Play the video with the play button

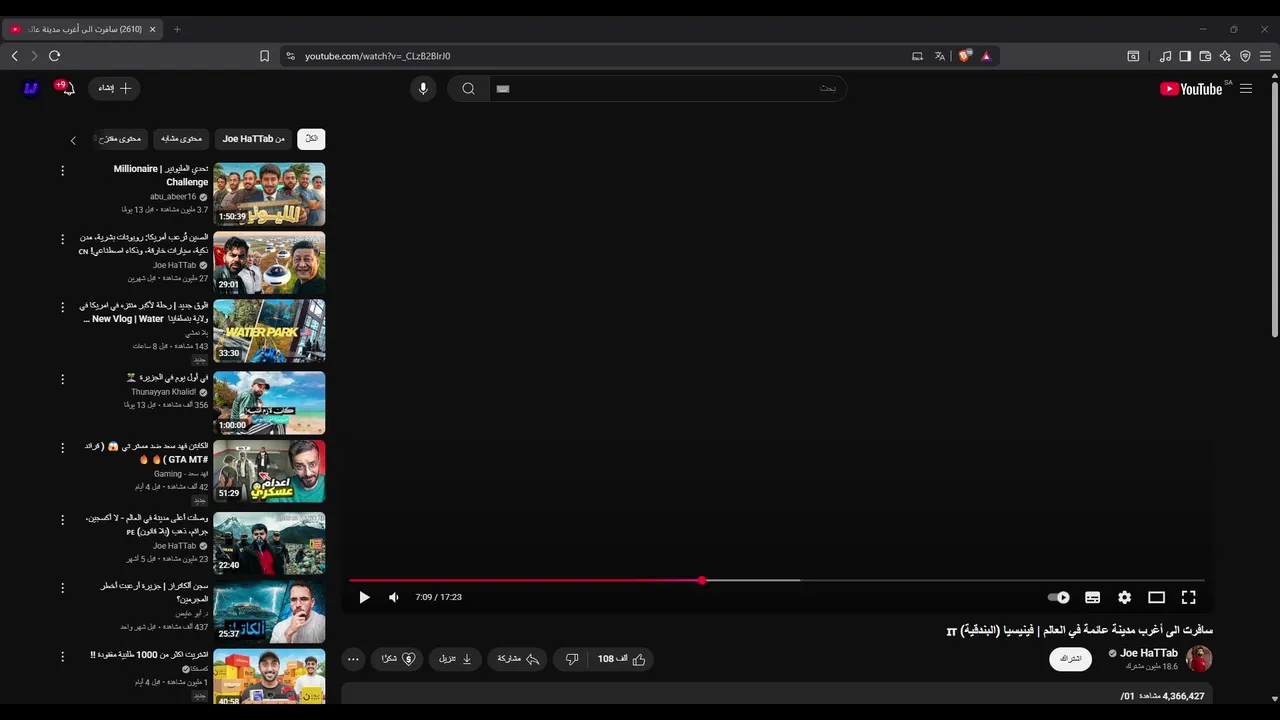(x=364, y=597)
